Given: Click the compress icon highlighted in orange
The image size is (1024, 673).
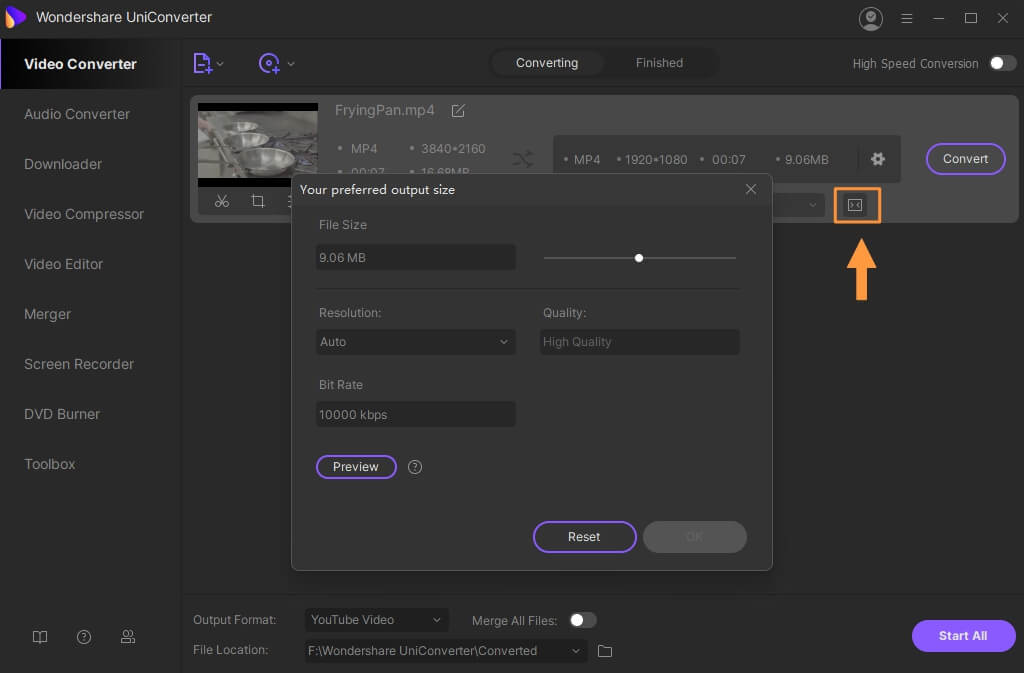Looking at the screenshot, I should click(x=855, y=205).
